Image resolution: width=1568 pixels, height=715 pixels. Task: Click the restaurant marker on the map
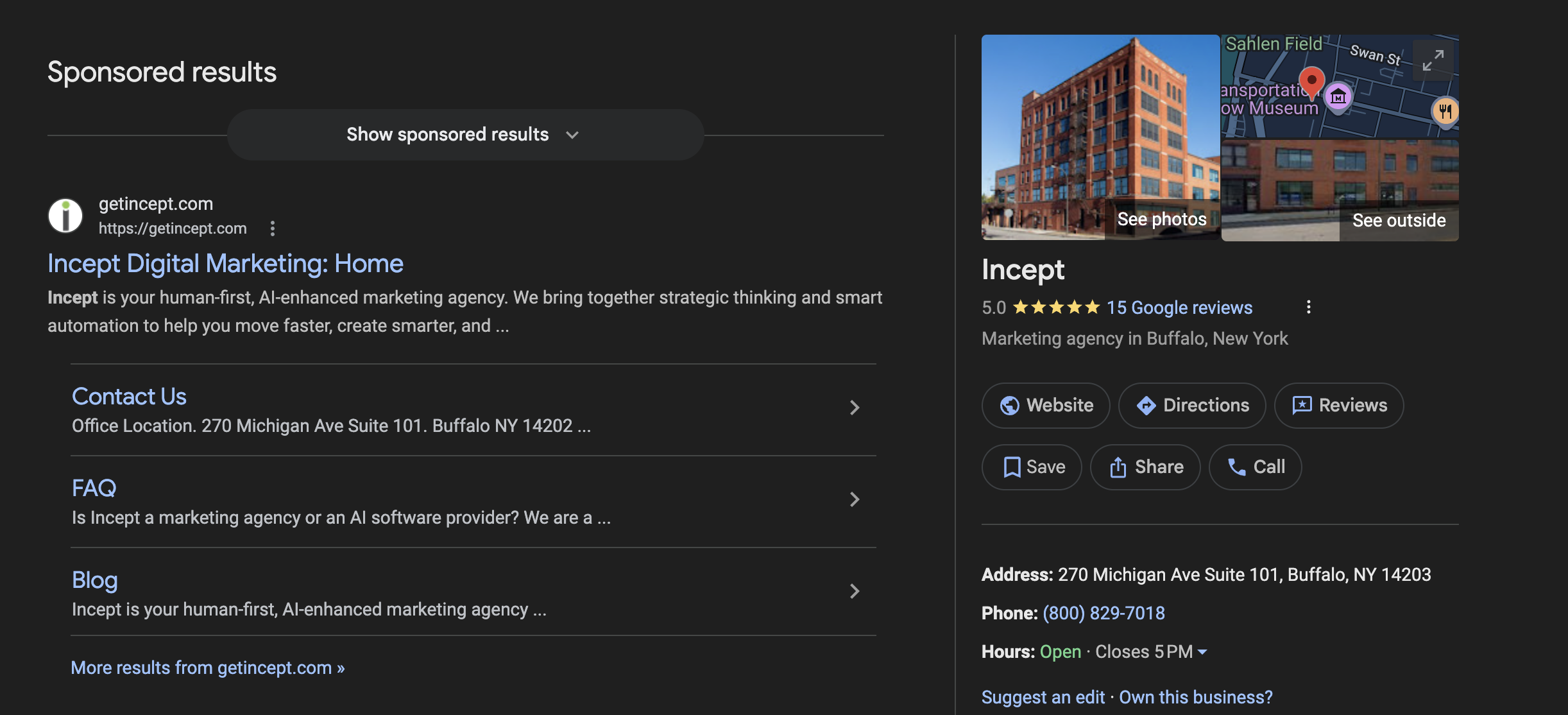tap(1445, 110)
